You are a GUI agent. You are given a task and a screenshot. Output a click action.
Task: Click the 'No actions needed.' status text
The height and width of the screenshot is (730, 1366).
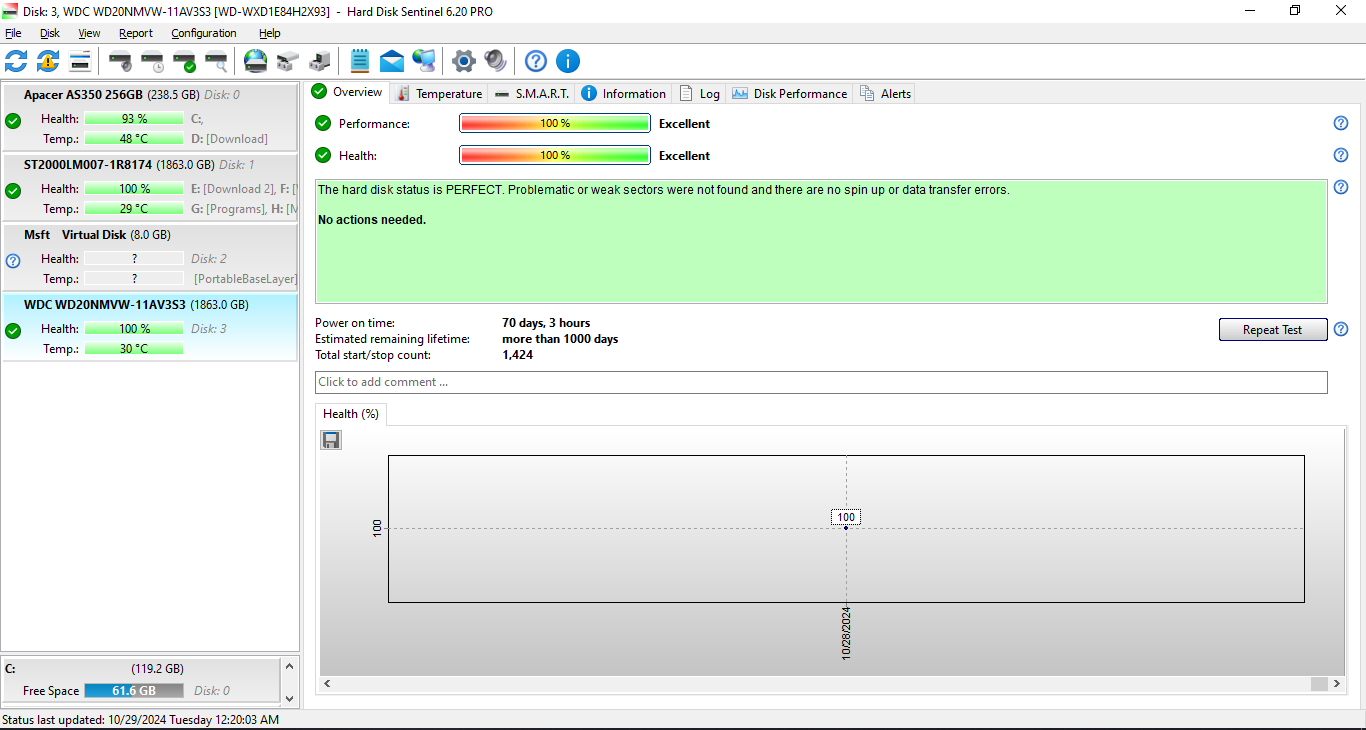click(372, 220)
